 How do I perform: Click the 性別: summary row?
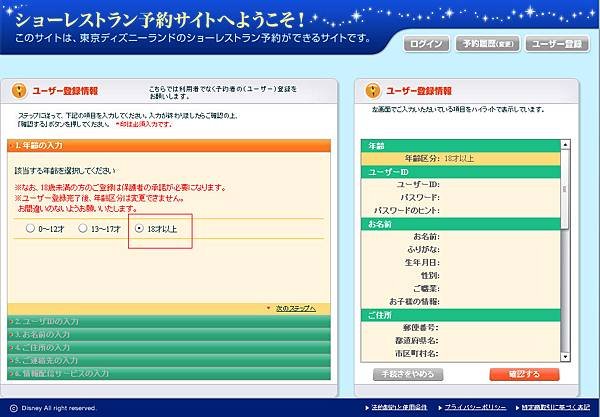point(461,276)
